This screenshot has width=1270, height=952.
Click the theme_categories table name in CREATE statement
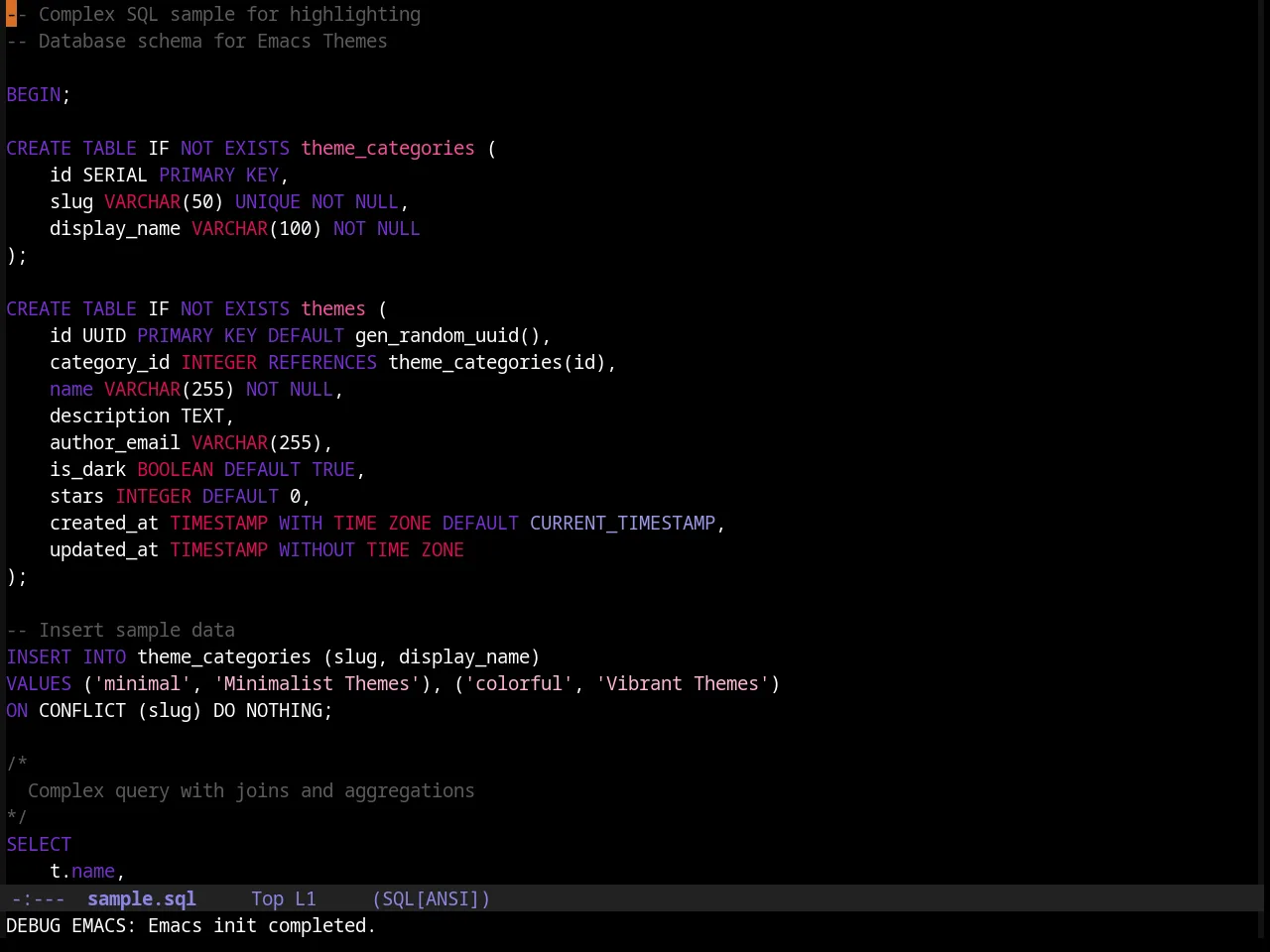pos(388,148)
